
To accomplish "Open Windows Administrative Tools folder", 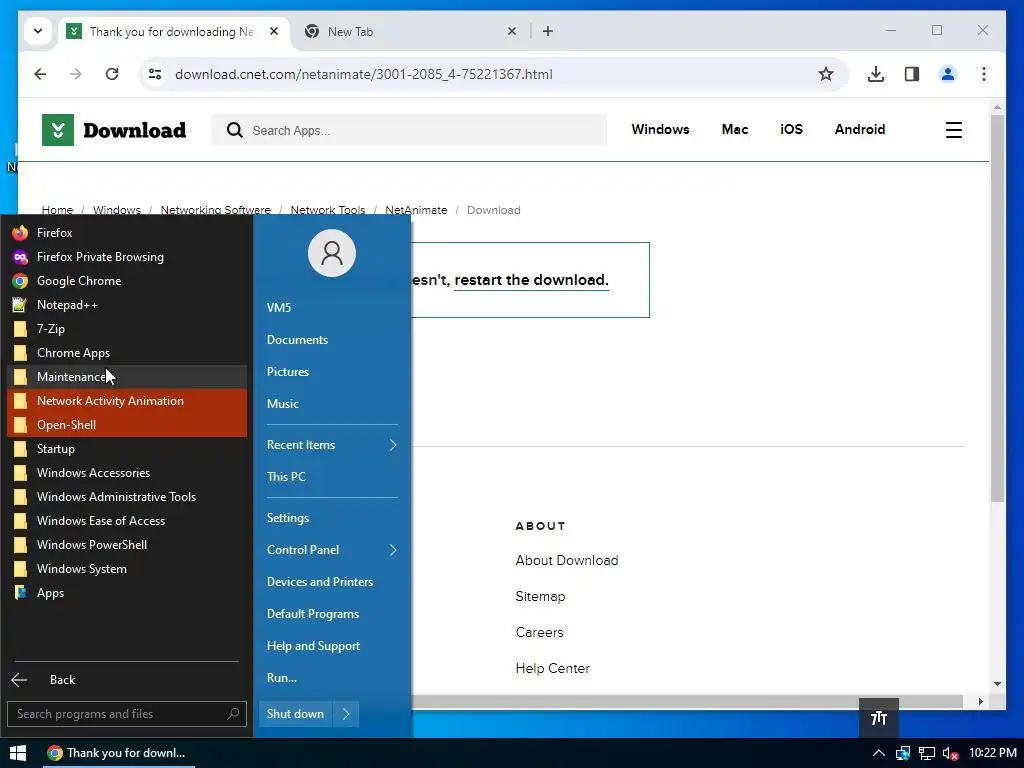I will [127, 497].
